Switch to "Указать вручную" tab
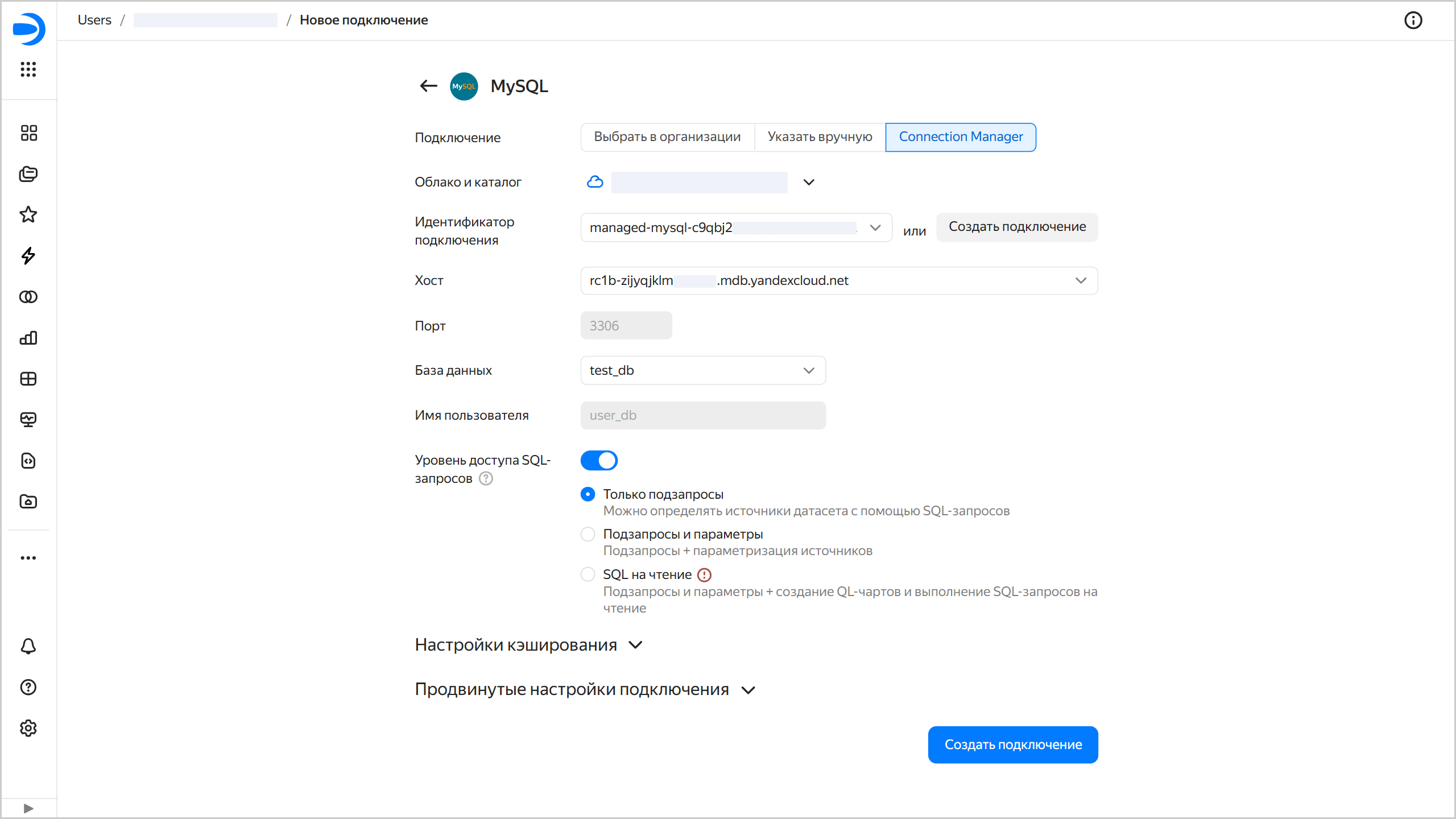 pos(820,137)
